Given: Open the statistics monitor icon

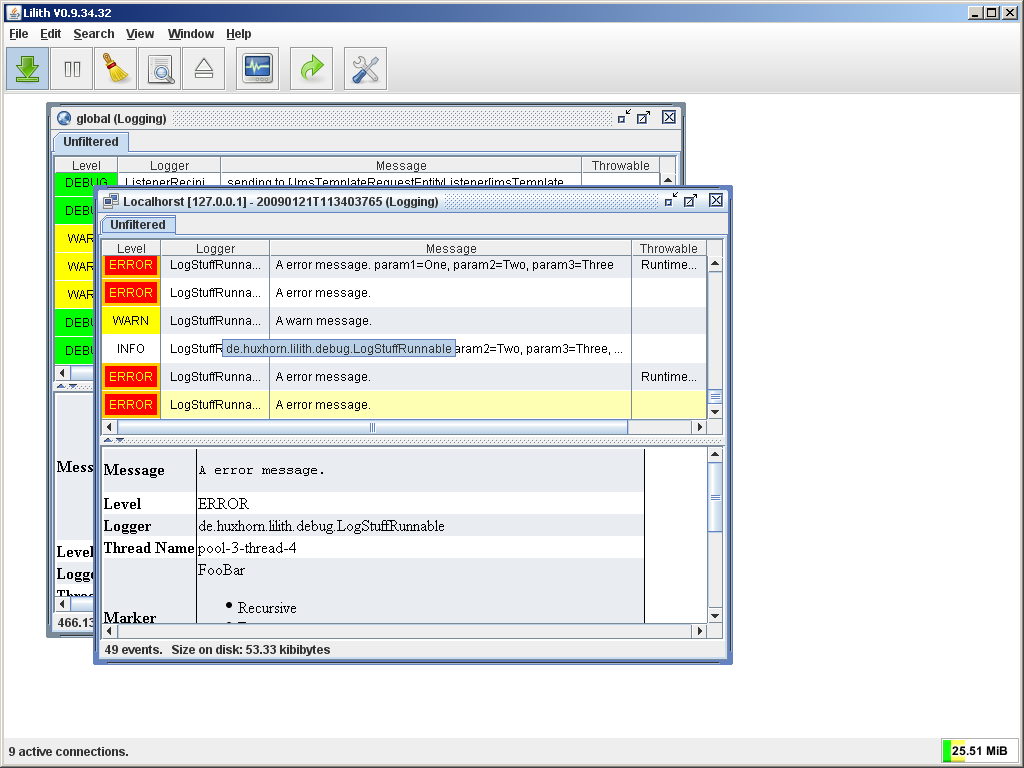Looking at the screenshot, I should tap(258, 69).
